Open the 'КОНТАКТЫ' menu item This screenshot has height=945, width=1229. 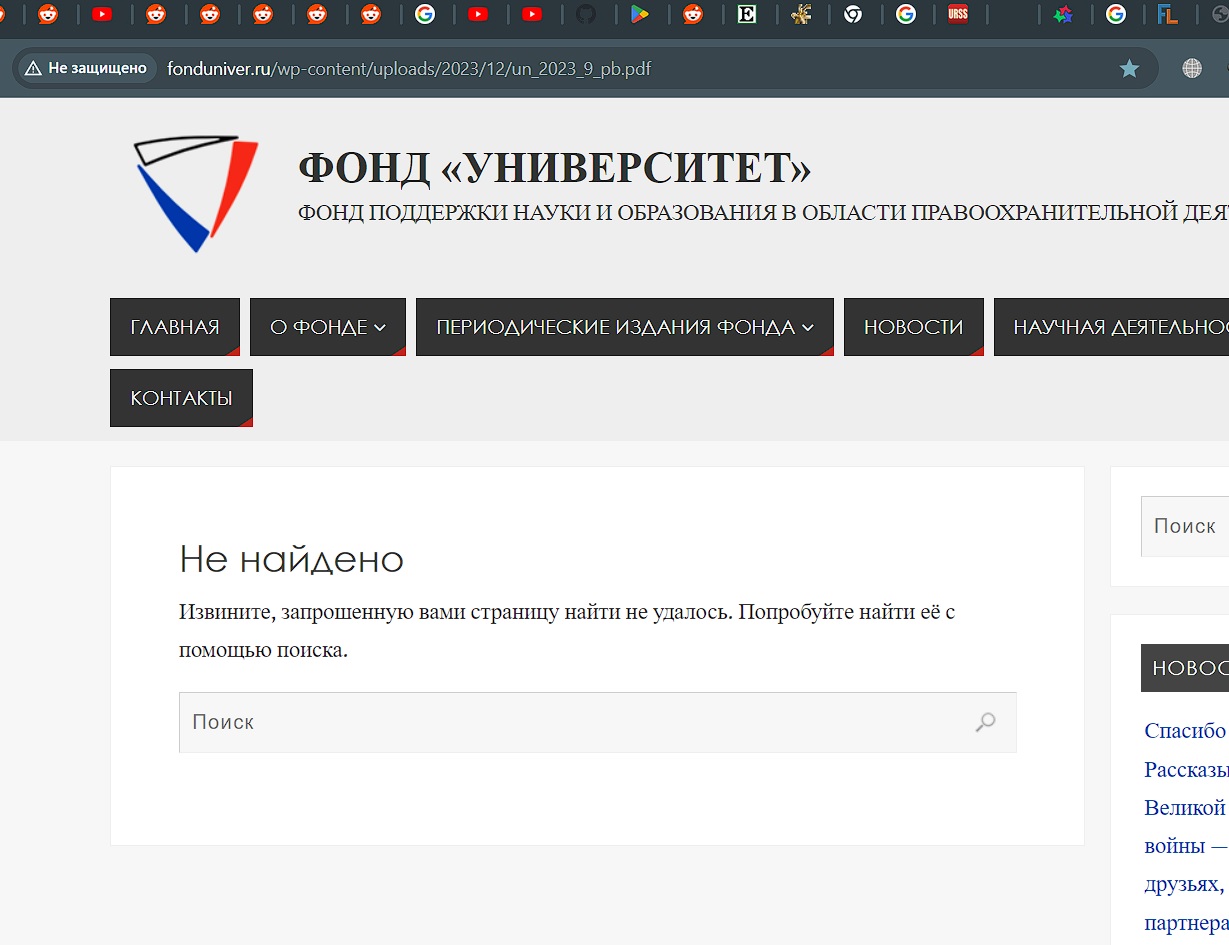181,398
